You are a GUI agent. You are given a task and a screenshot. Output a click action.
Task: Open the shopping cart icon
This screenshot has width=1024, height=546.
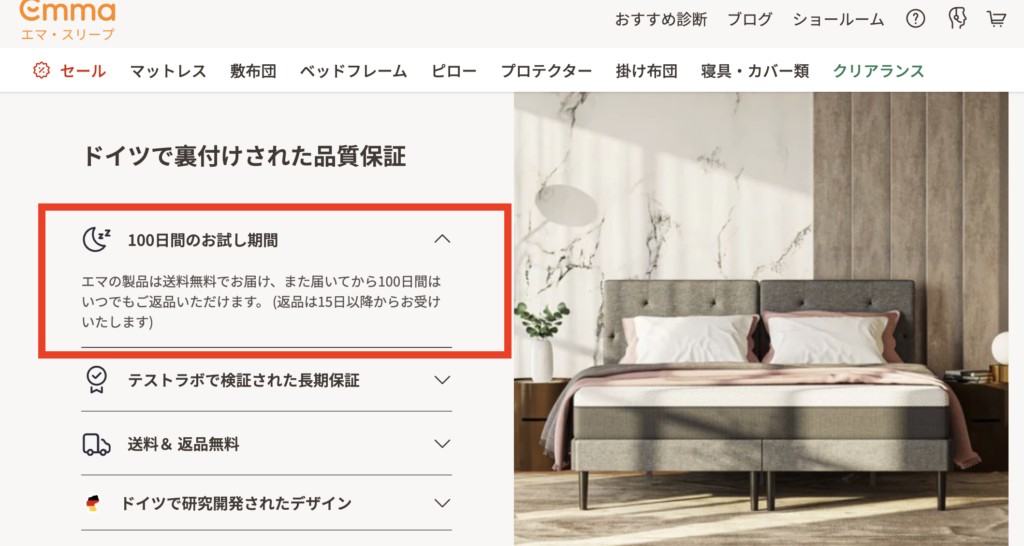point(996,19)
